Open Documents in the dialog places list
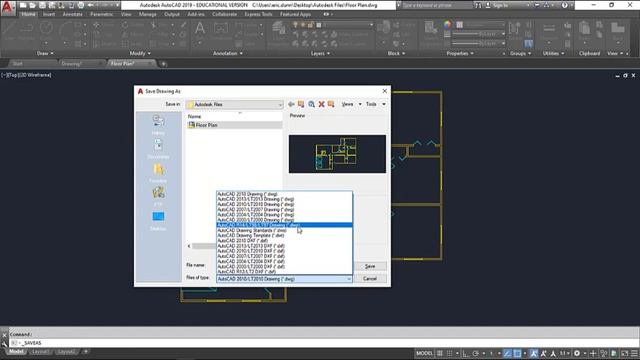This screenshot has width=640, height=360. [x=158, y=148]
